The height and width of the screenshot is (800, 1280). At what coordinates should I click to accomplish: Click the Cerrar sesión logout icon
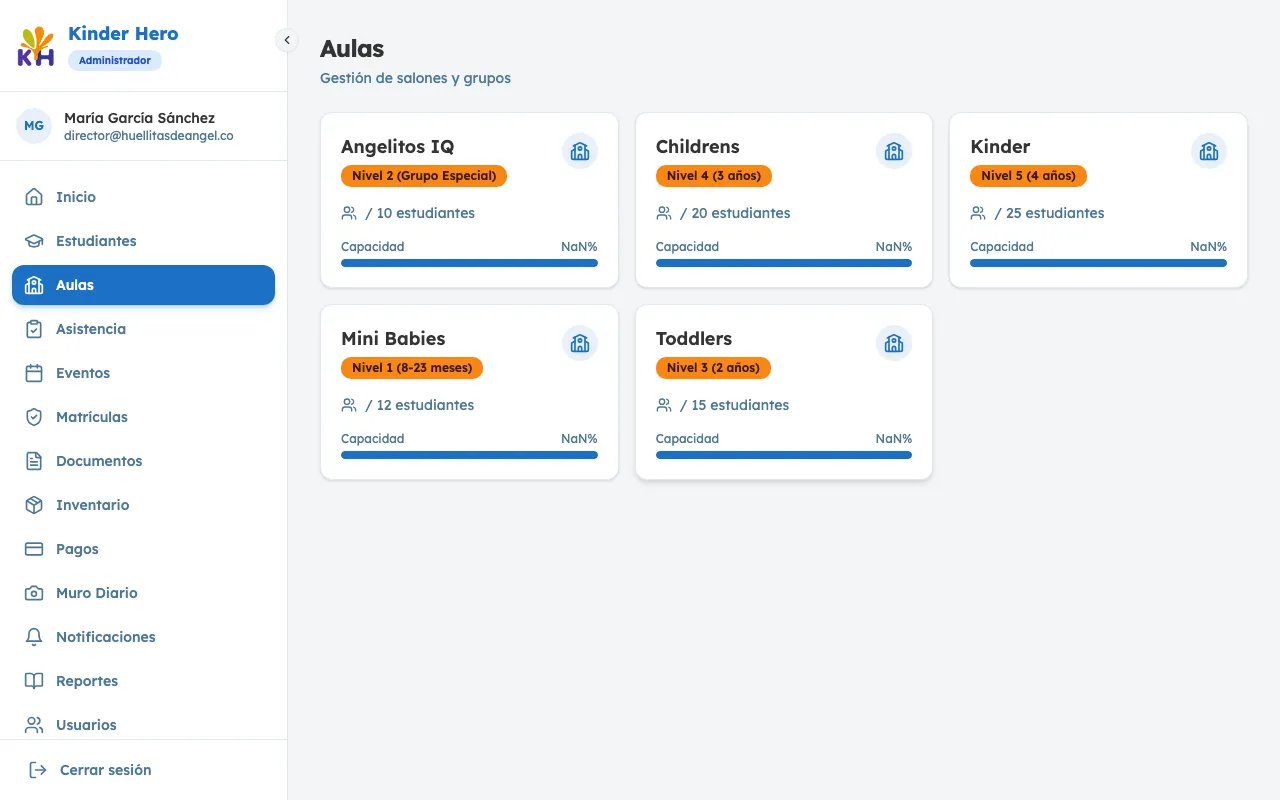tap(38, 770)
